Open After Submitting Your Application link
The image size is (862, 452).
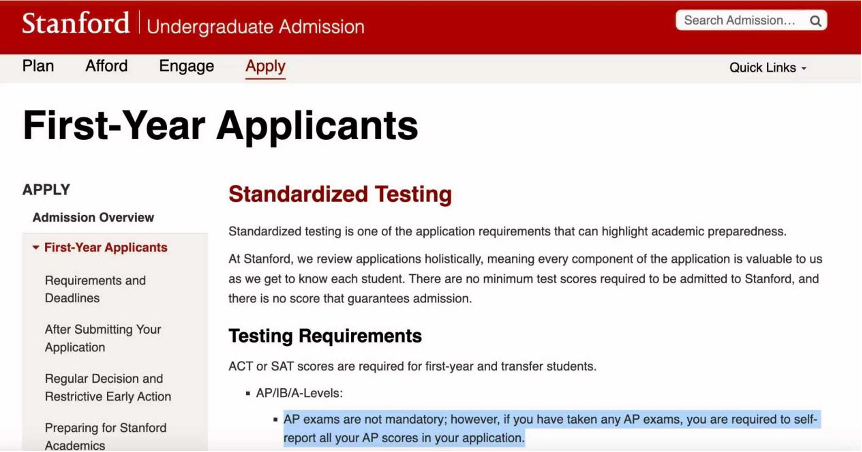(102, 338)
